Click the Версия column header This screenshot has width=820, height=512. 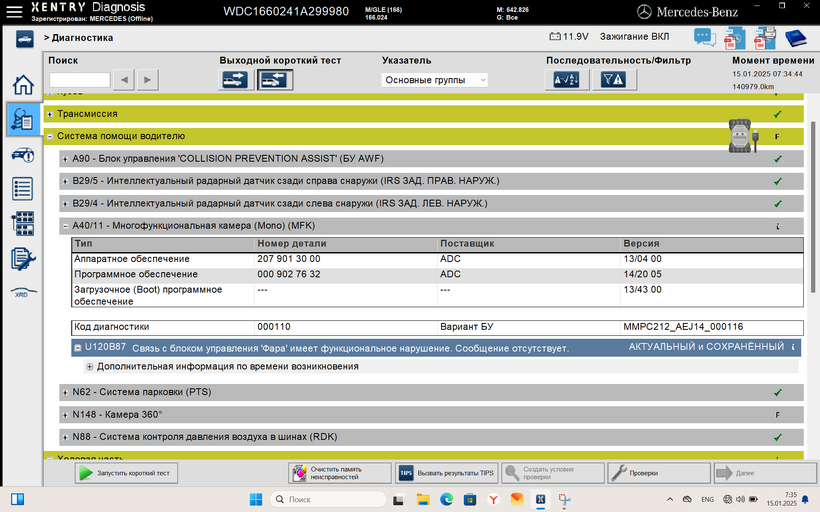(641, 244)
